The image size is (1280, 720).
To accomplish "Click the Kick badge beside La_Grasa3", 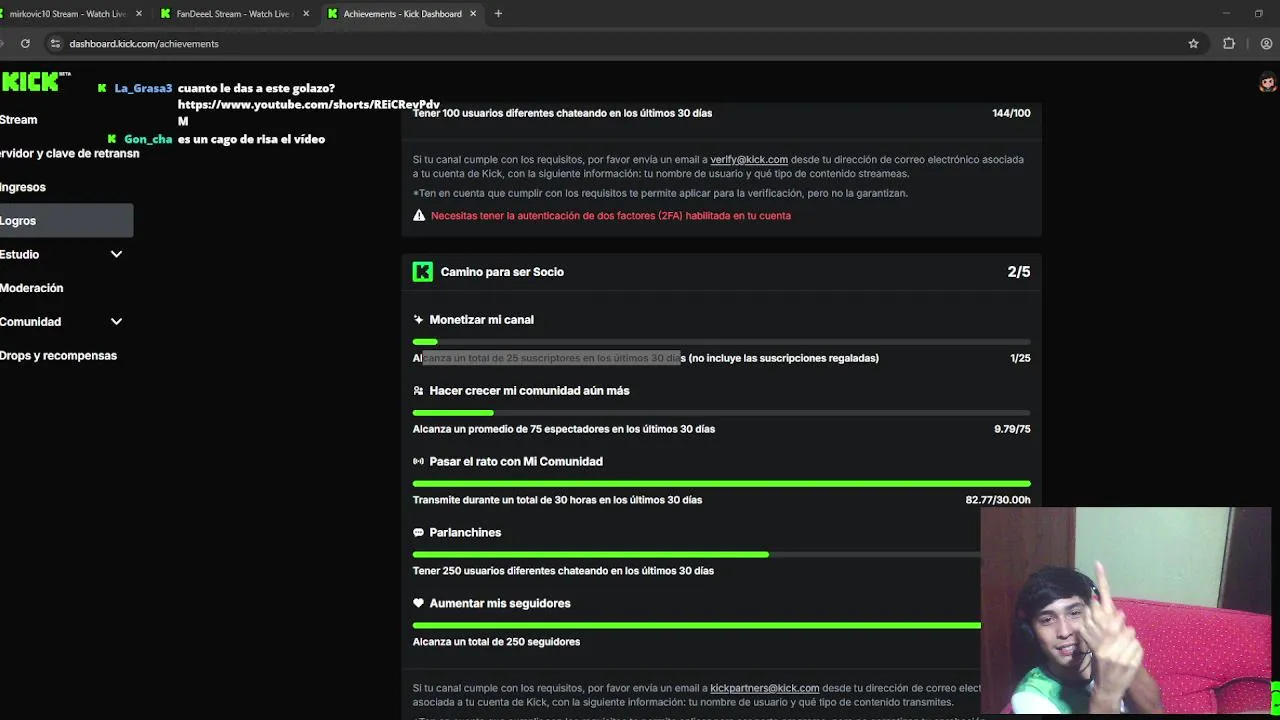I will point(102,88).
